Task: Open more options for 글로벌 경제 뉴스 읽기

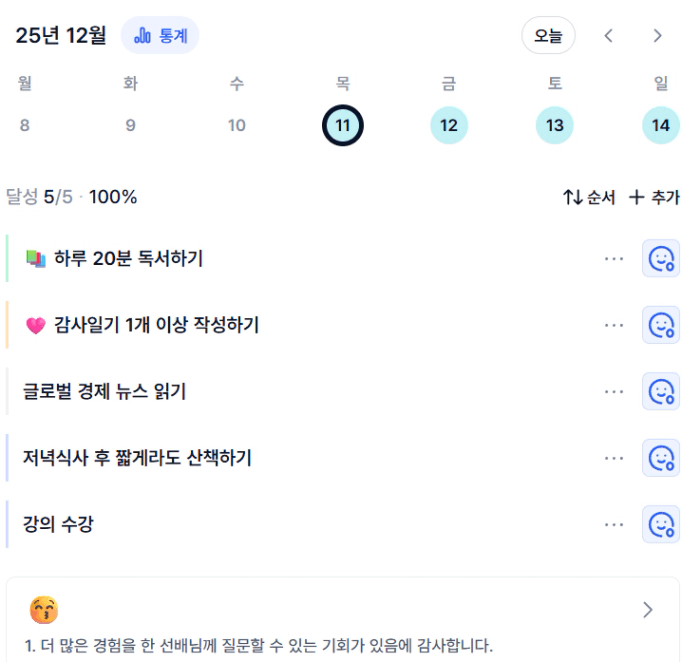Action: pyautogui.click(x=614, y=391)
